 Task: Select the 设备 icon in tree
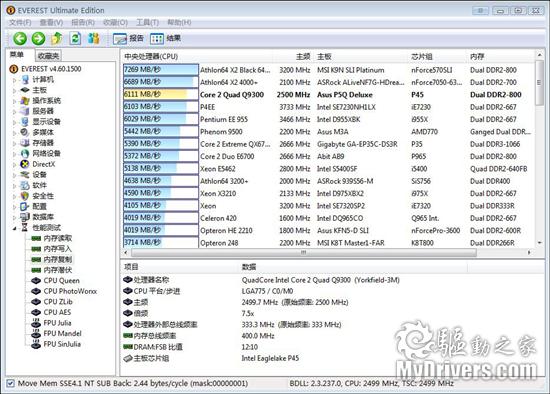pos(25,174)
